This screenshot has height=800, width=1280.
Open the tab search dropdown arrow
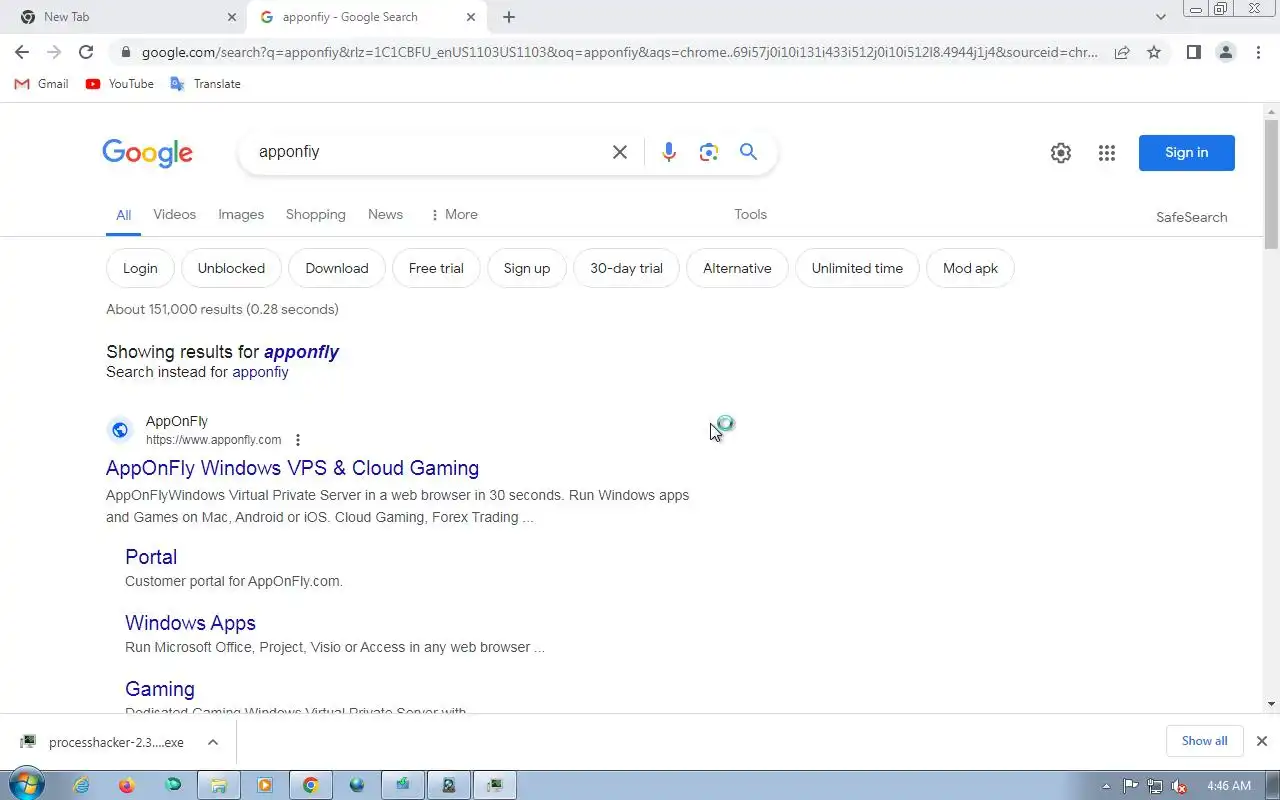click(1160, 17)
